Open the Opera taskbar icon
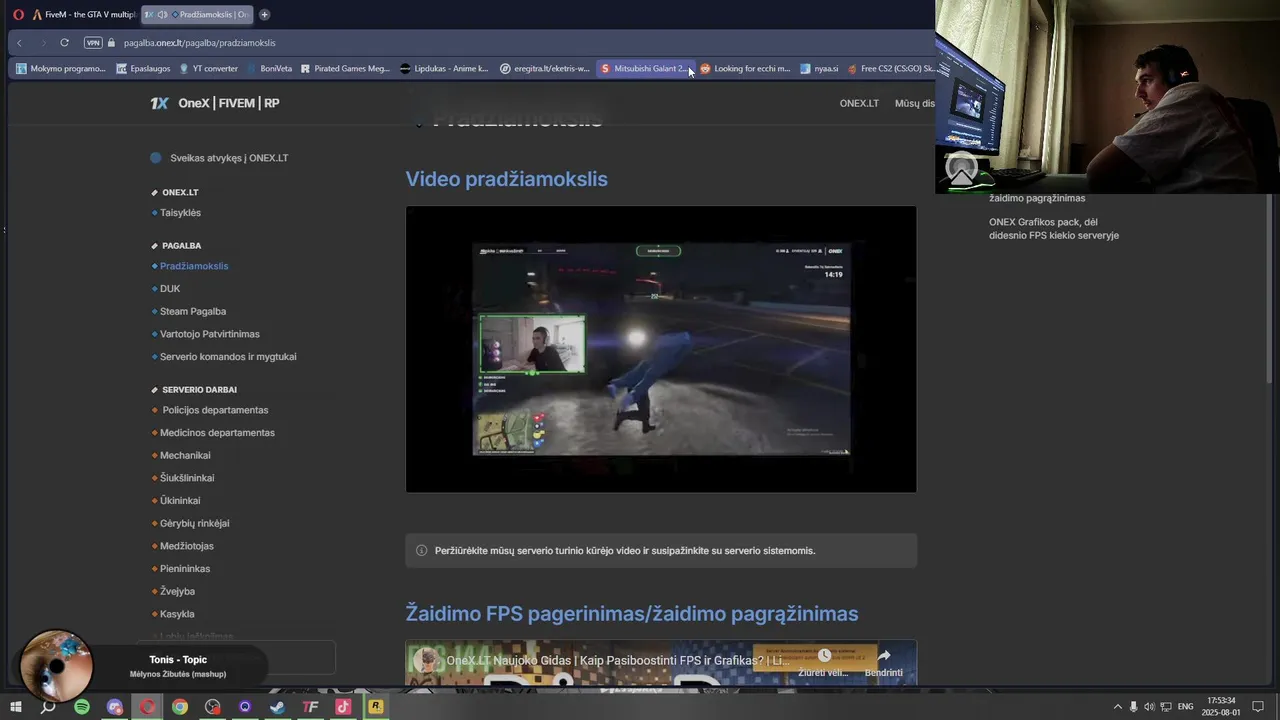Image resolution: width=1280 pixels, height=720 pixels. point(147,707)
